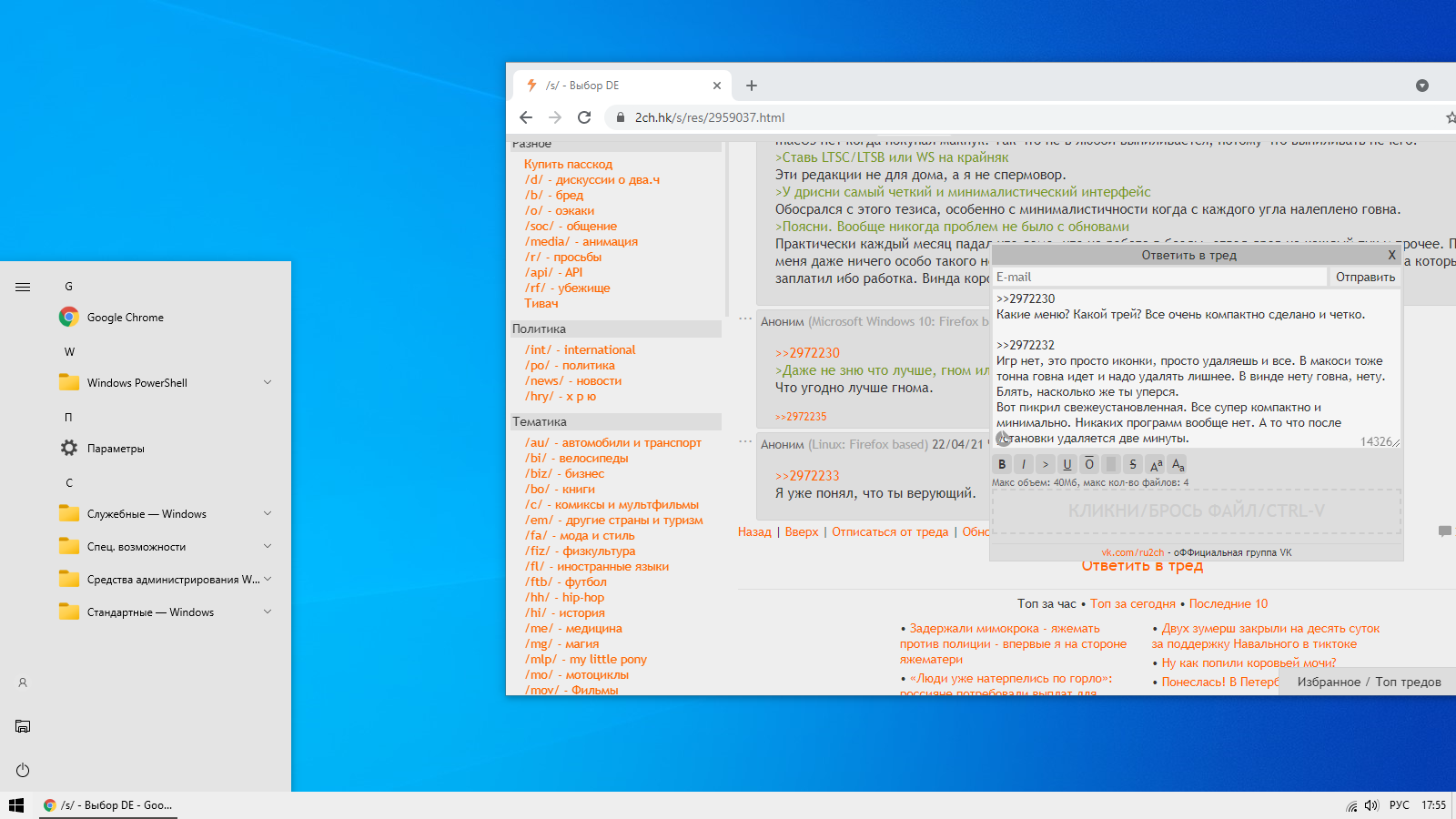Go to the /au/ - автомобили и транспорт board
The height and width of the screenshot is (819, 1456).
point(612,442)
